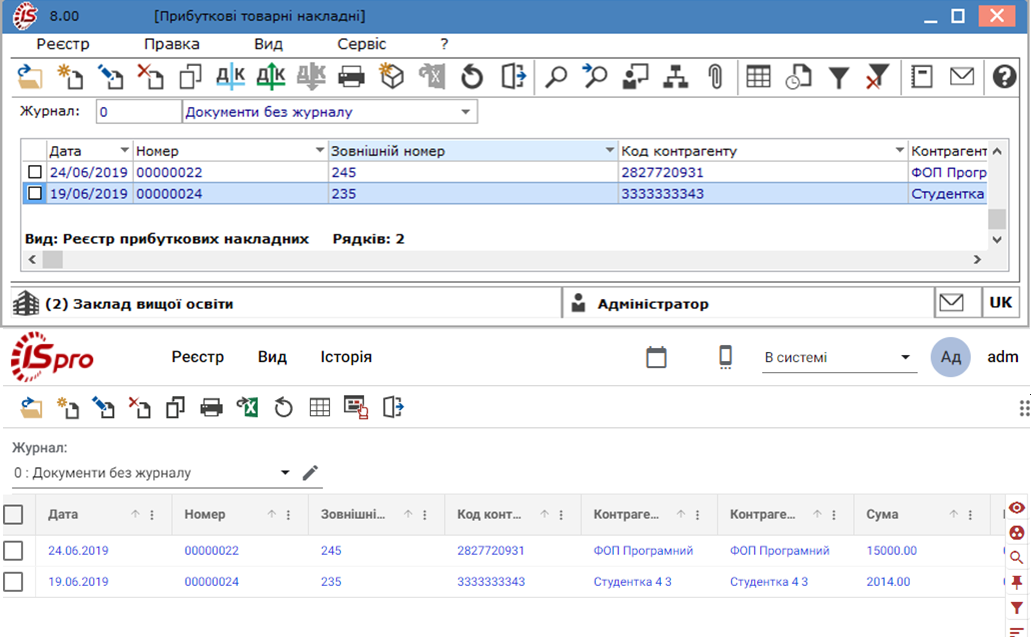Check the web table row dated 24.06.2019
The image size is (1034, 641).
tap(13, 551)
